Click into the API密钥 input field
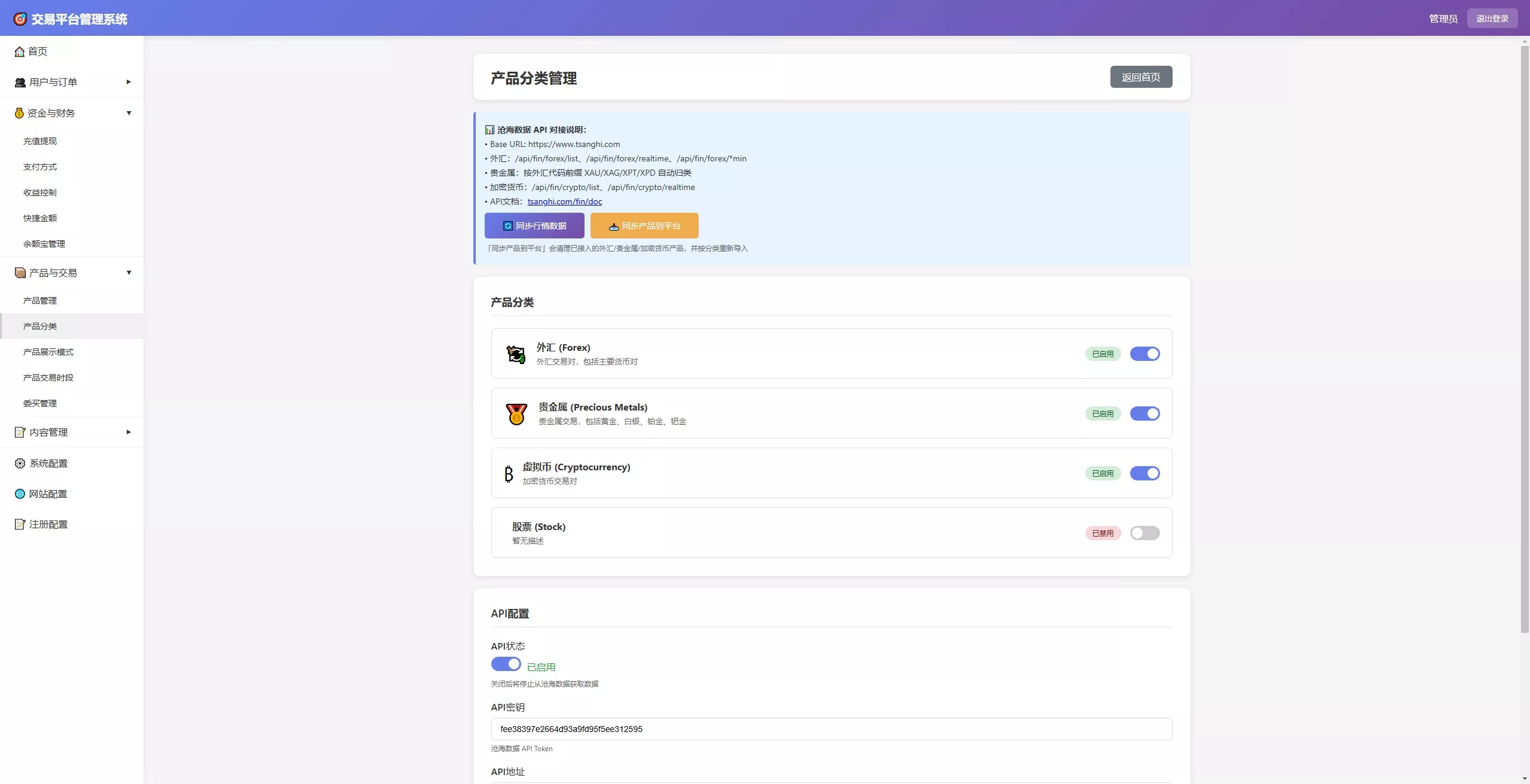The width and height of the screenshot is (1530, 784). pyautogui.click(x=831, y=729)
